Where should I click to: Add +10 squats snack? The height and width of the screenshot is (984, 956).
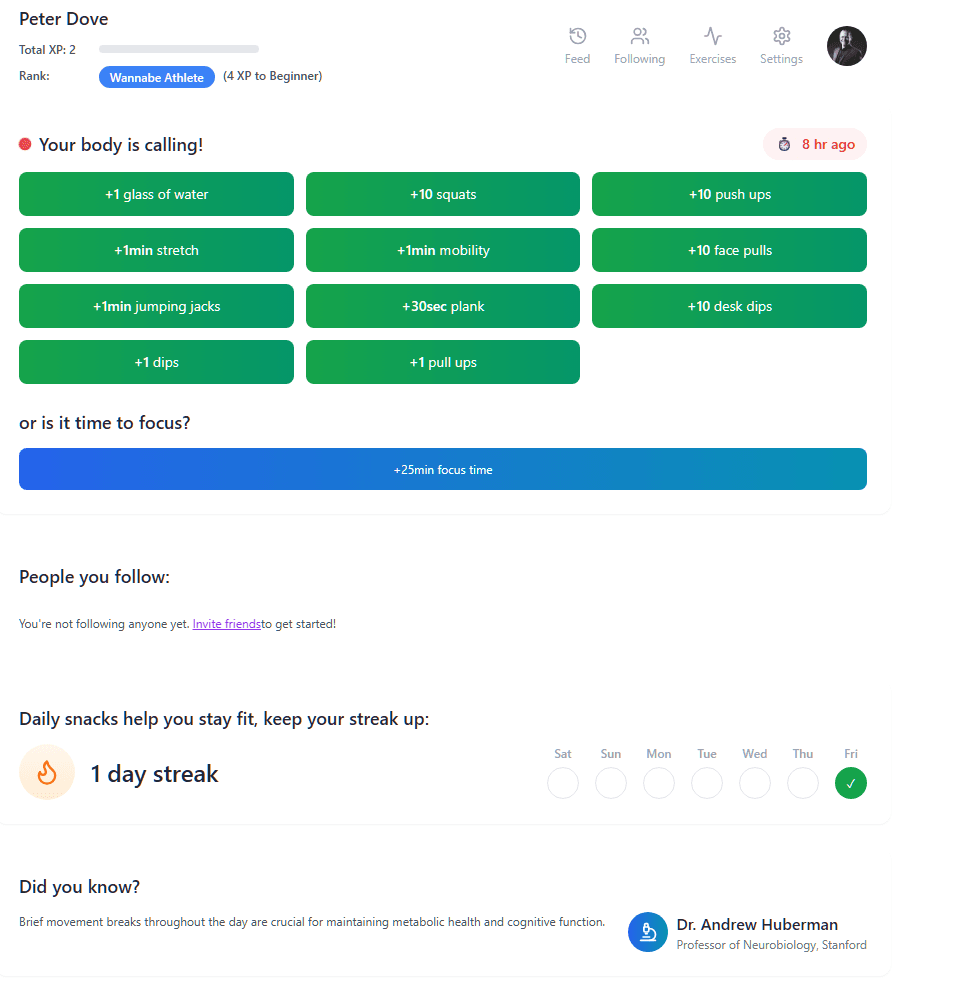tap(442, 194)
